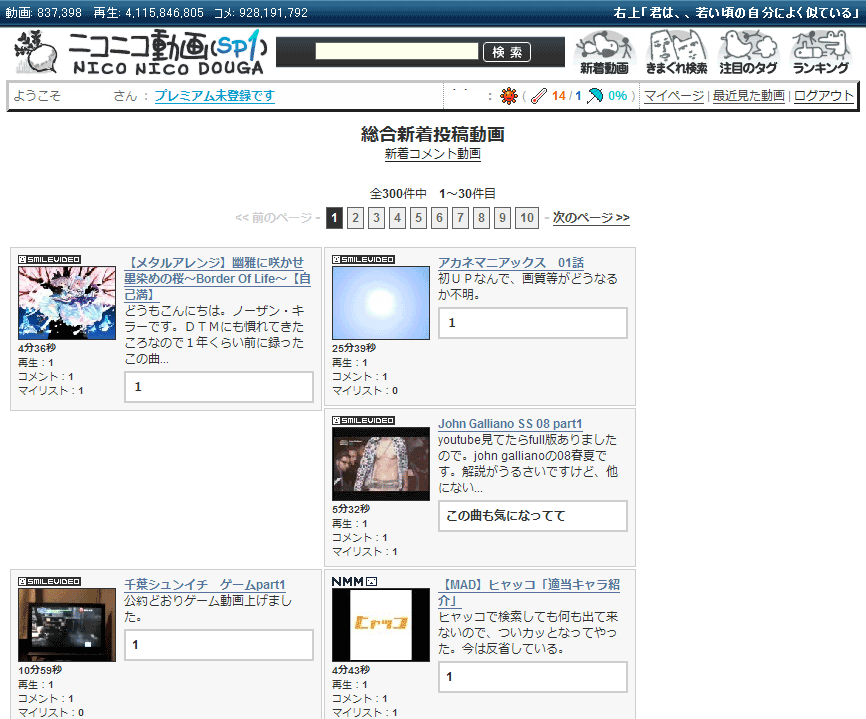Go to results page 7
Screen dimensions: 866x719
pyautogui.click(x=461, y=218)
